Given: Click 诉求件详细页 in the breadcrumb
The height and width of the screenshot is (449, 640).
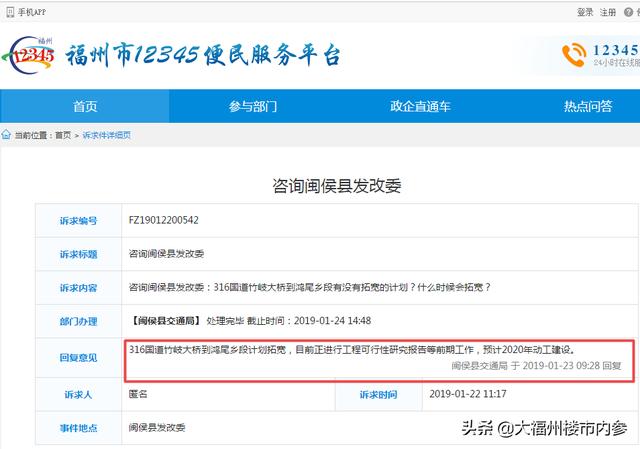Looking at the screenshot, I should tap(106, 135).
